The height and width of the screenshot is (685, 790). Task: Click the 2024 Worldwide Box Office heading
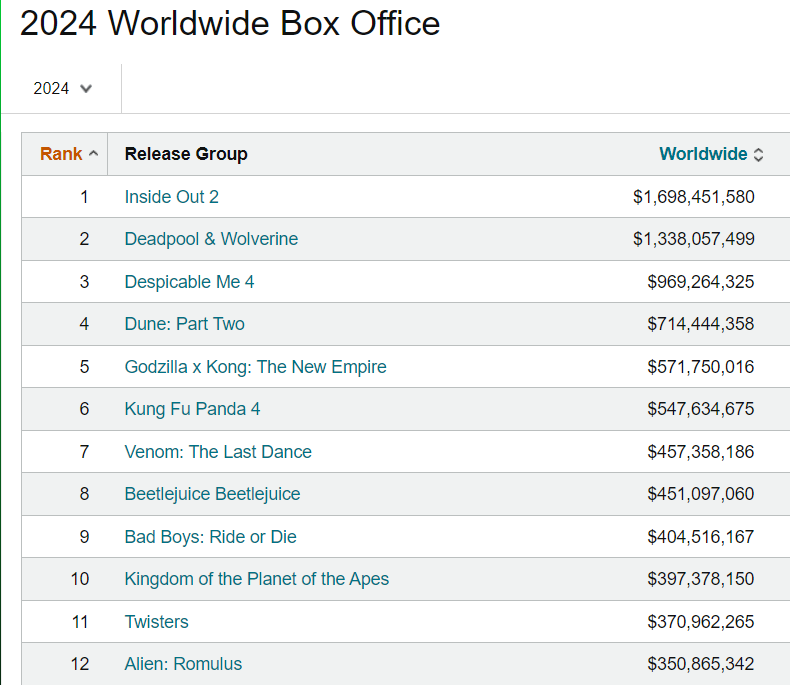click(230, 23)
